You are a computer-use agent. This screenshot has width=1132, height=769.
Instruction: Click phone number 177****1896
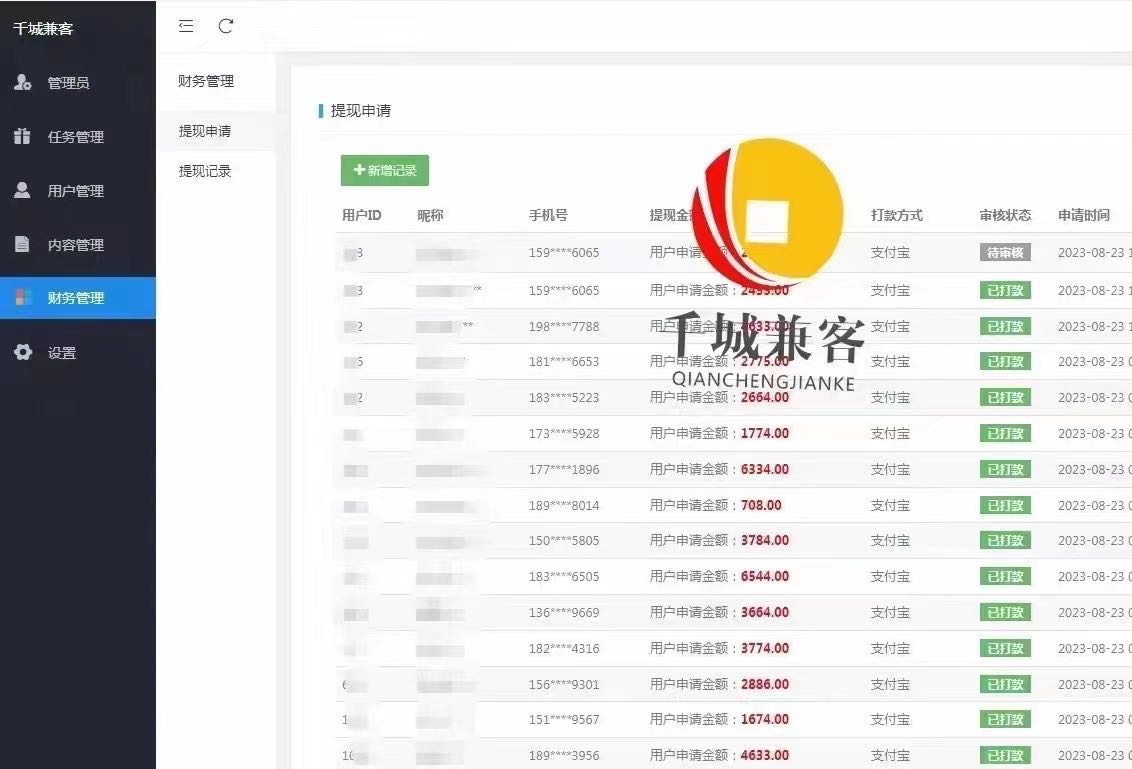[564, 470]
